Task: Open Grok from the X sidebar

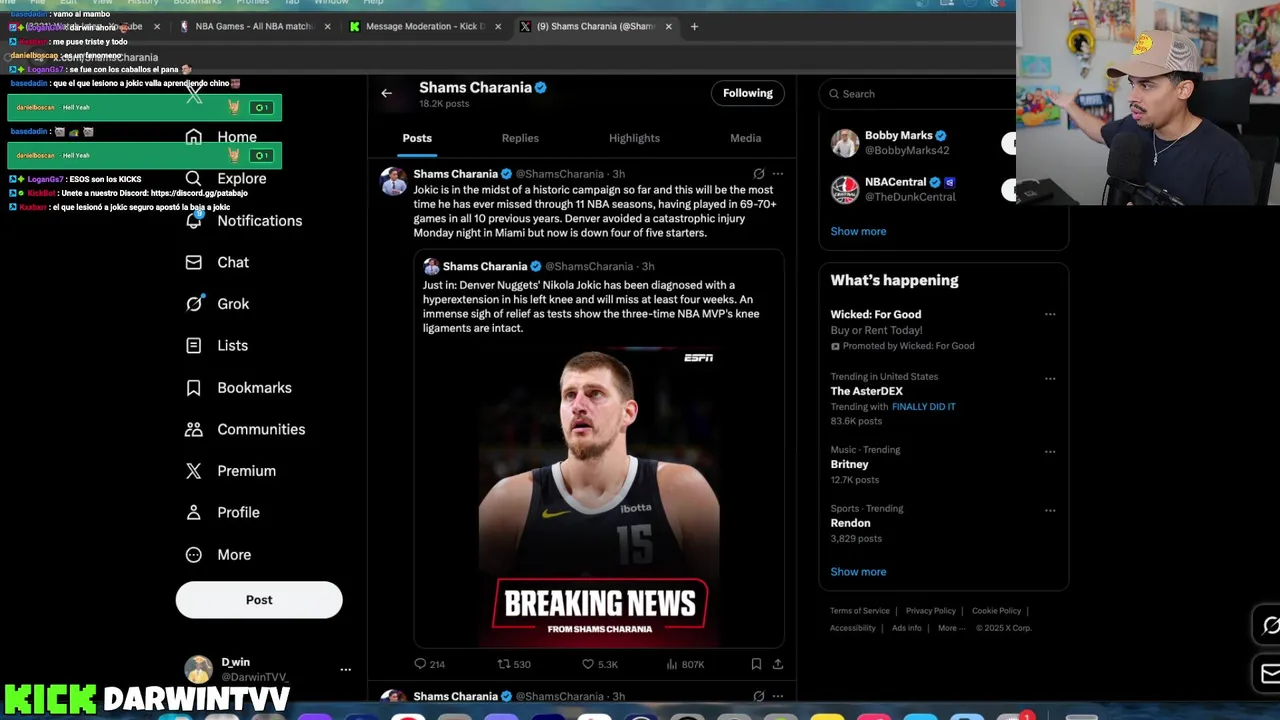Action: tap(217, 304)
